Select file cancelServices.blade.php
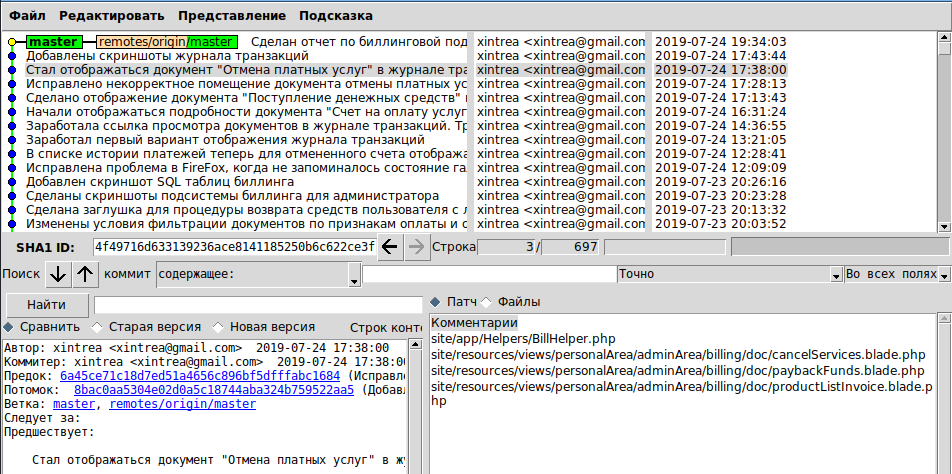The height and width of the screenshot is (474, 952). [x=678, y=354]
